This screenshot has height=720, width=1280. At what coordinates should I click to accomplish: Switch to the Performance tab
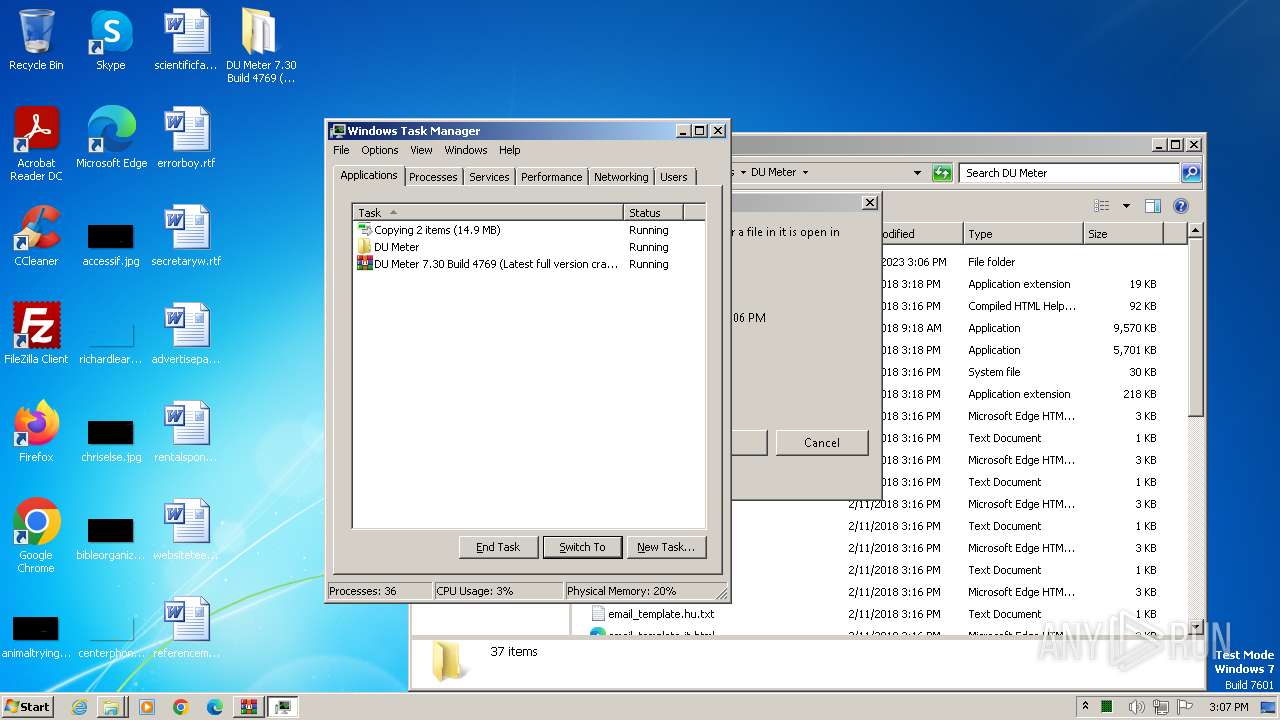point(551,177)
